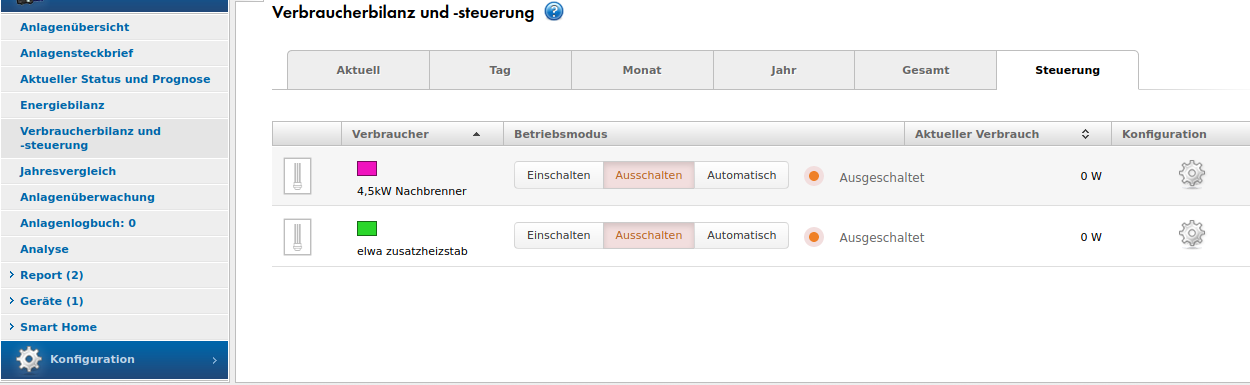Open configuration gear for elwa zusatzheizstab
The height and width of the screenshot is (385, 1250).
1191,235
